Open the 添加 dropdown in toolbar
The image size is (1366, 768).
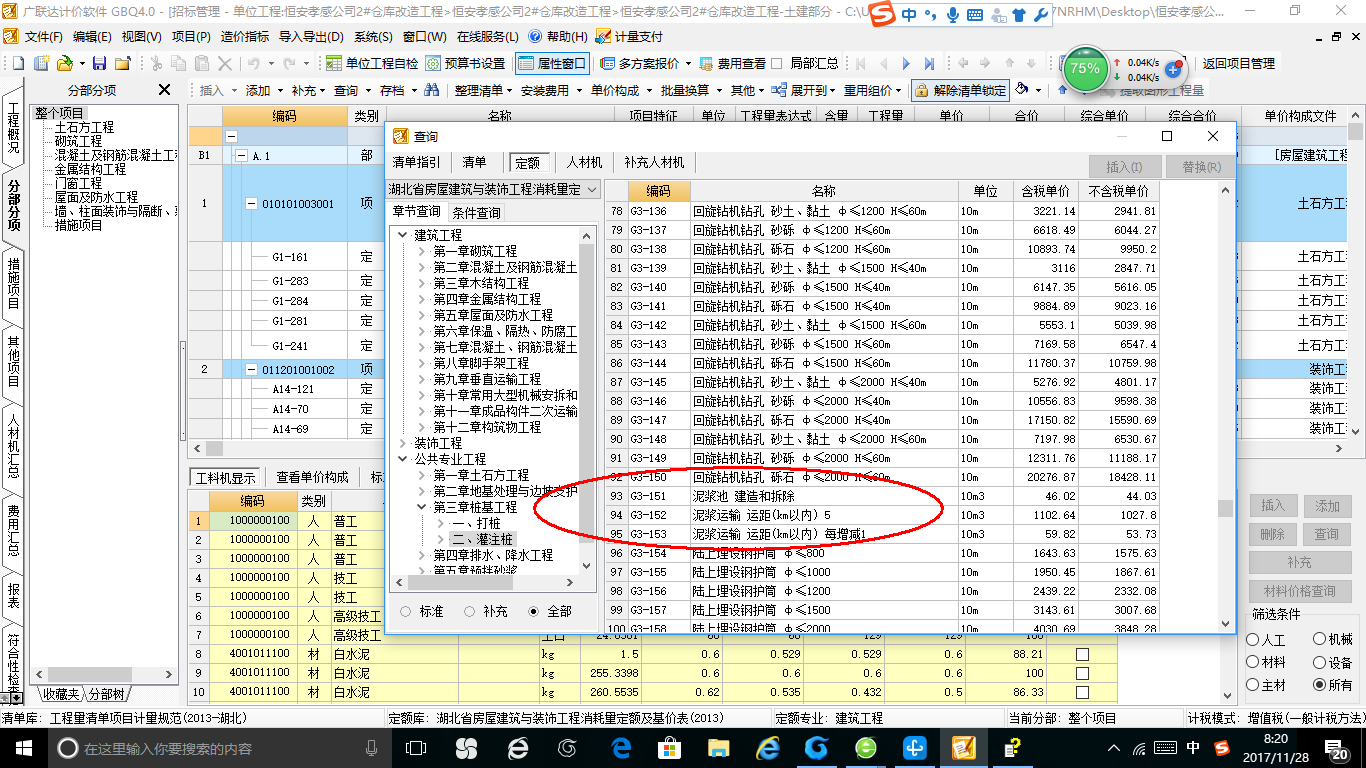pos(263,90)
